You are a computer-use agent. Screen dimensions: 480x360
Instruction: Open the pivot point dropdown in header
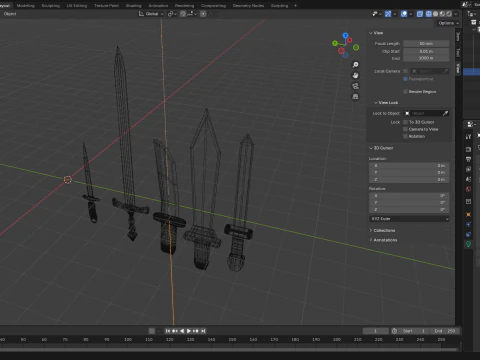point(172,14)
